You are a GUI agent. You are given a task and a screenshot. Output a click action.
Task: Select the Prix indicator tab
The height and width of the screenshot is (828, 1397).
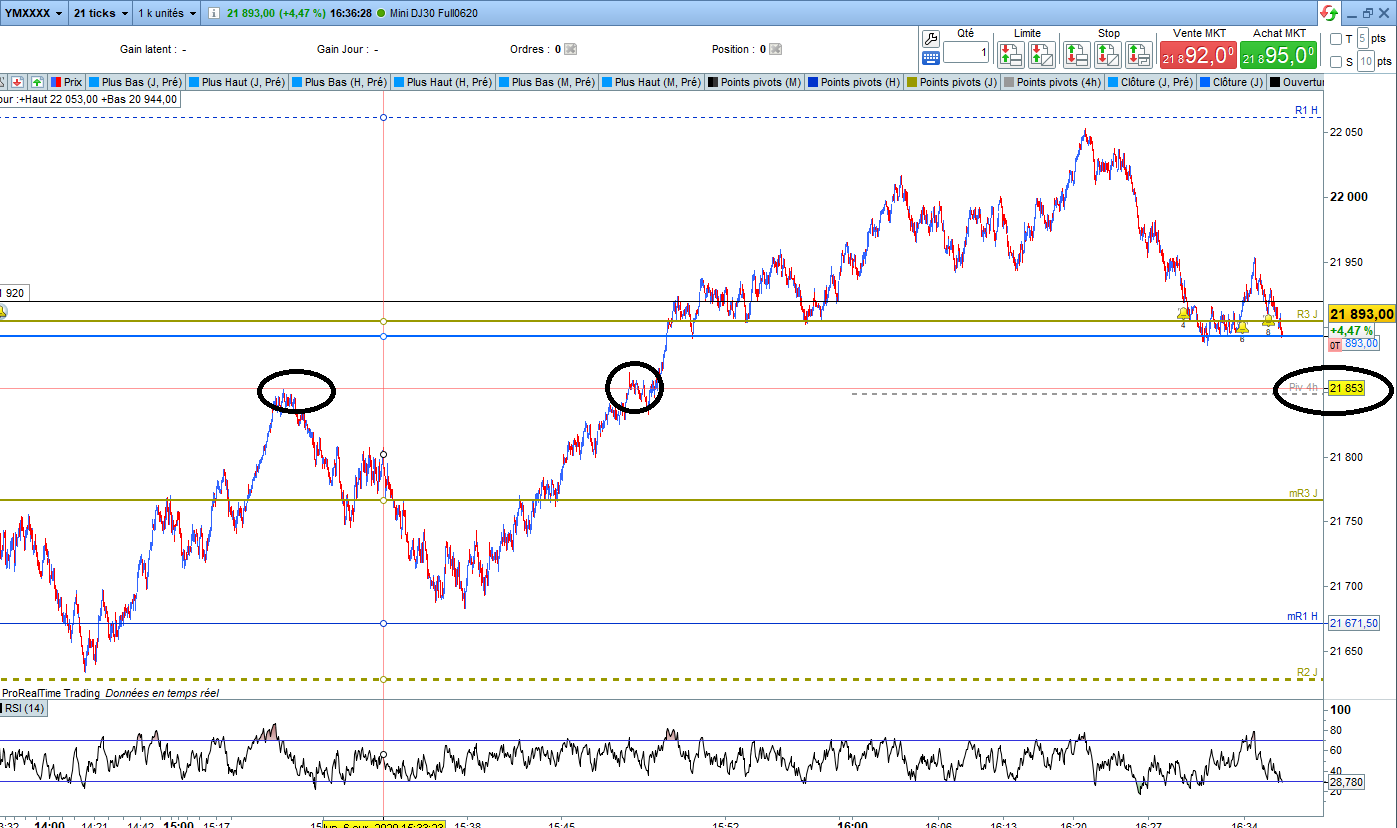[66, 82]
